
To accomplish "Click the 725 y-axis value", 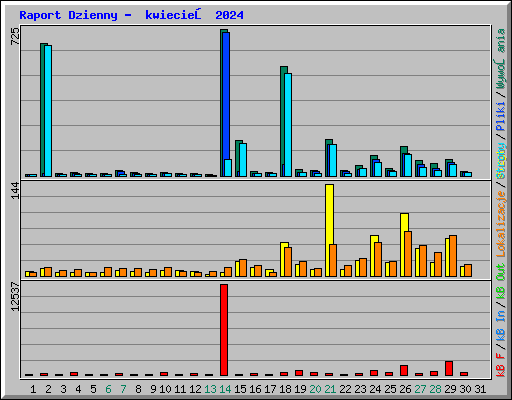I will coord(15,36).
